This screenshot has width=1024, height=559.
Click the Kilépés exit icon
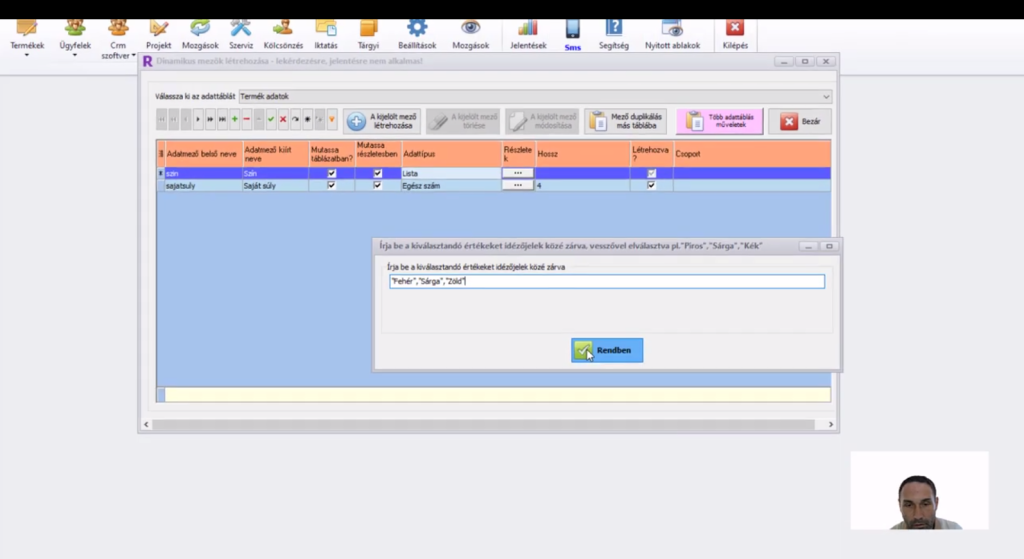tap(734, 29)
